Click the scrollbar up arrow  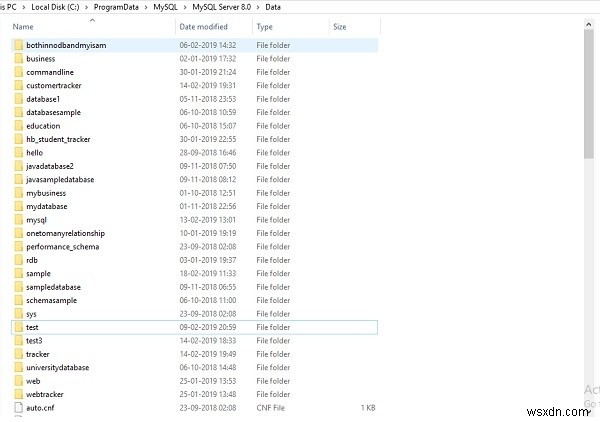tap(589, 24)
